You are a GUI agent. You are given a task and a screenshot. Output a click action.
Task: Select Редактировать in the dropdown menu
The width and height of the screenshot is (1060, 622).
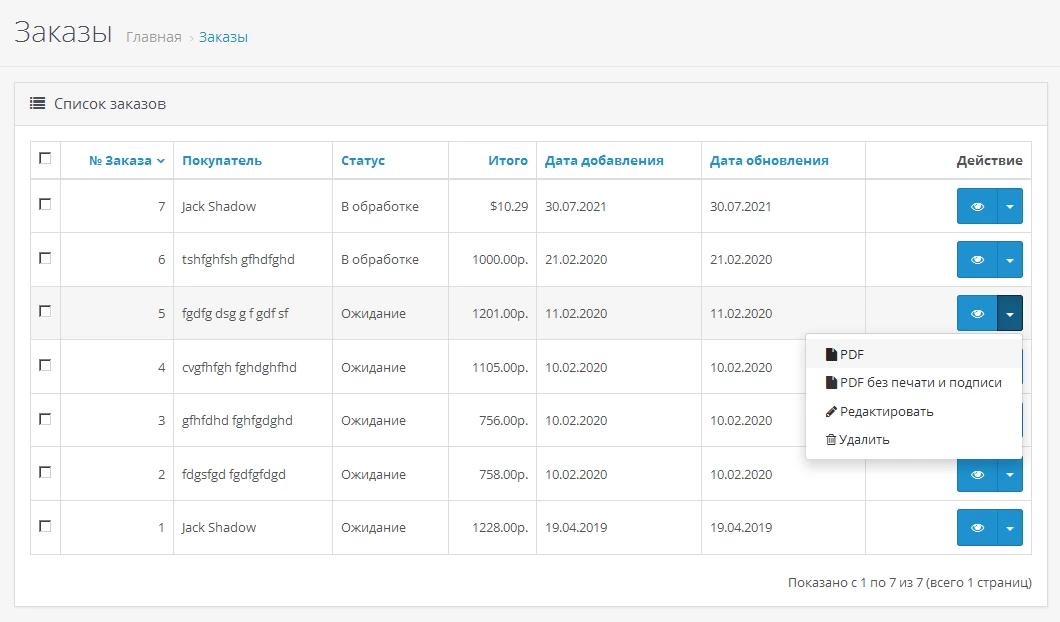click(913, 412)
